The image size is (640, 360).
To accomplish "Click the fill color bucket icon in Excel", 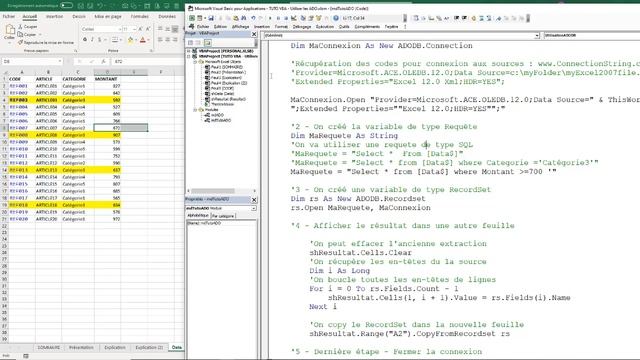I will point(131,40).
